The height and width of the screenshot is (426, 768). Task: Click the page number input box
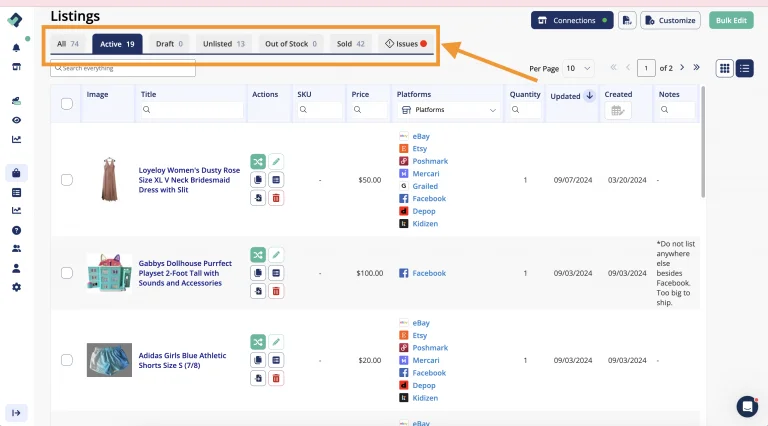[646, 68]
